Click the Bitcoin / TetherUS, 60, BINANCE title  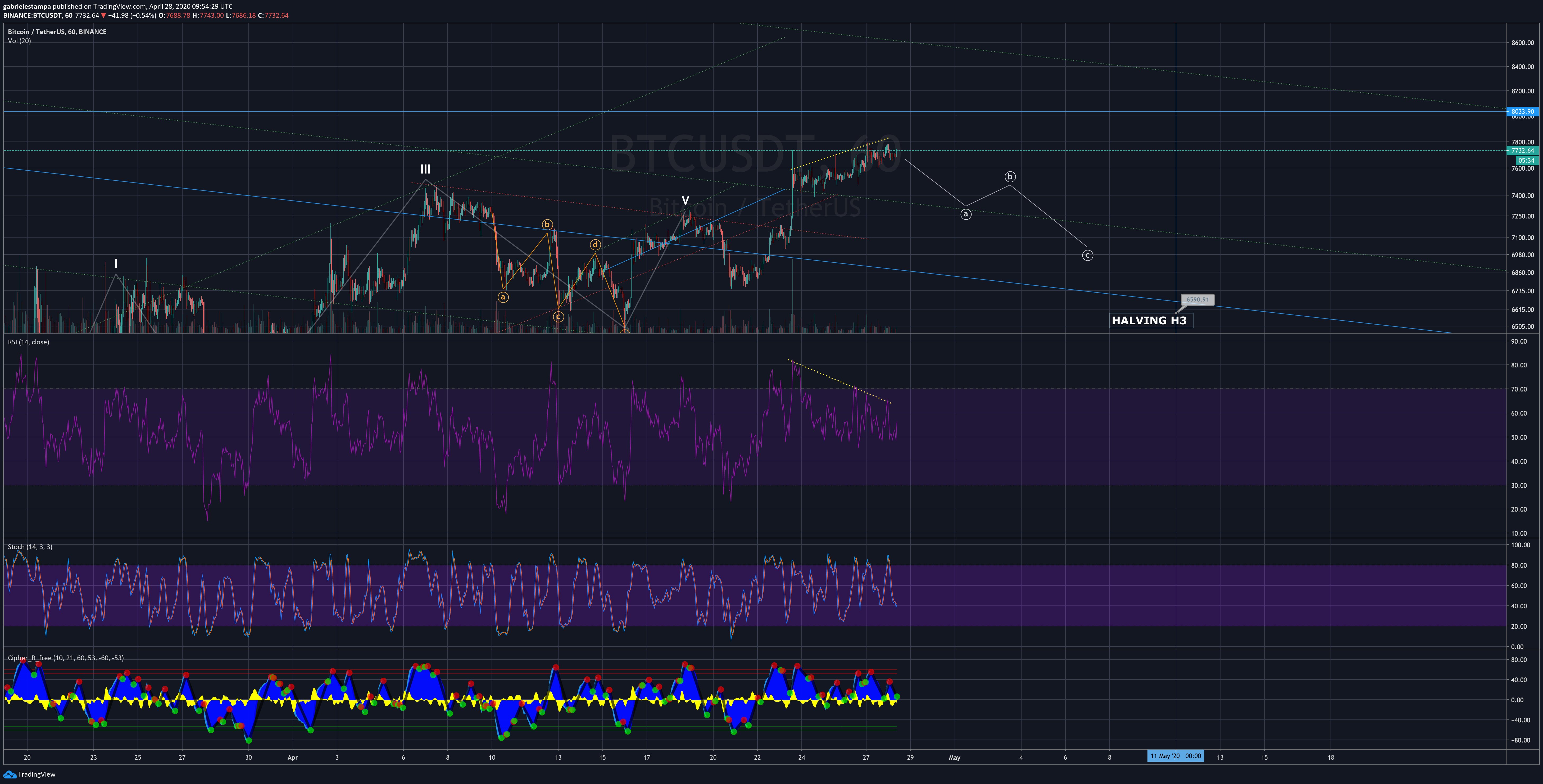pyautogui.click(x=57, y=32)
